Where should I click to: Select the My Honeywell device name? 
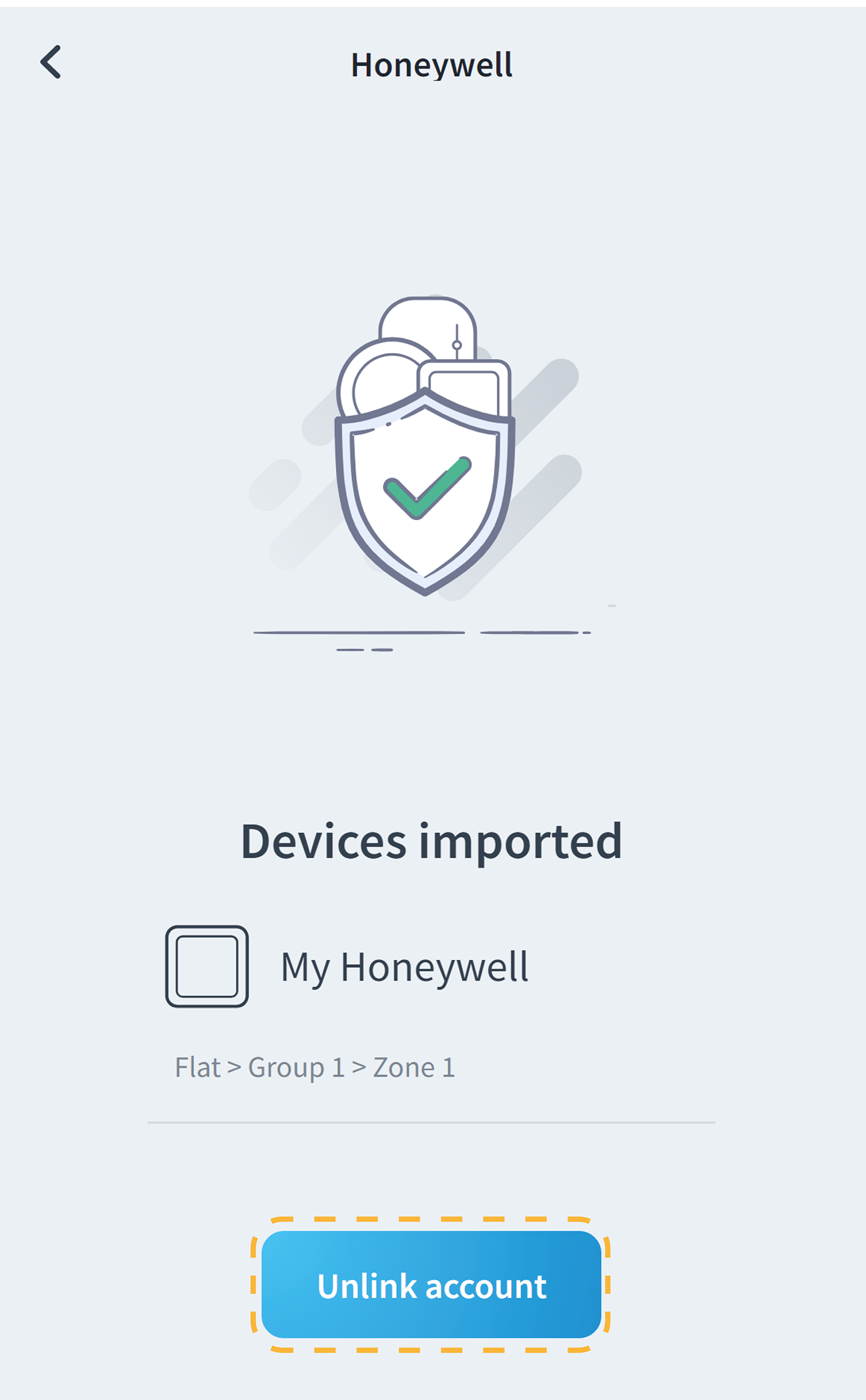coord(404,967)
